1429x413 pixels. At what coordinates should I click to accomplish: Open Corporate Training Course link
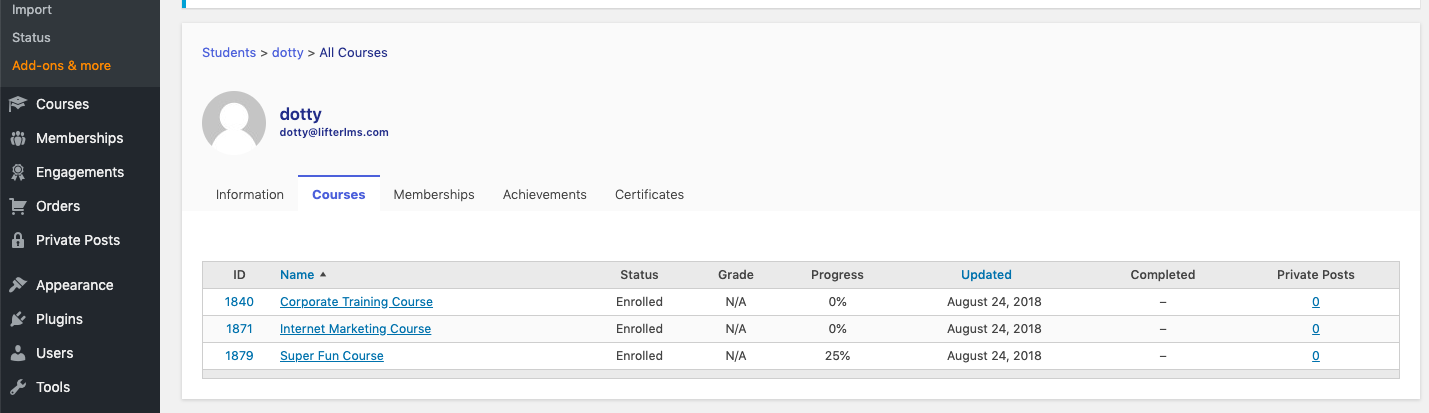356,302
